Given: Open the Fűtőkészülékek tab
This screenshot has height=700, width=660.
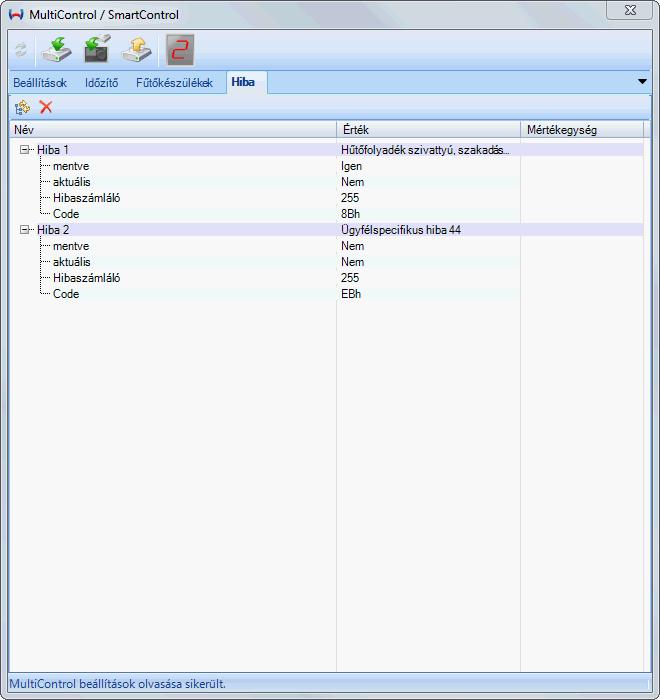Looking at the screenshot, I should tap(174, 83).
